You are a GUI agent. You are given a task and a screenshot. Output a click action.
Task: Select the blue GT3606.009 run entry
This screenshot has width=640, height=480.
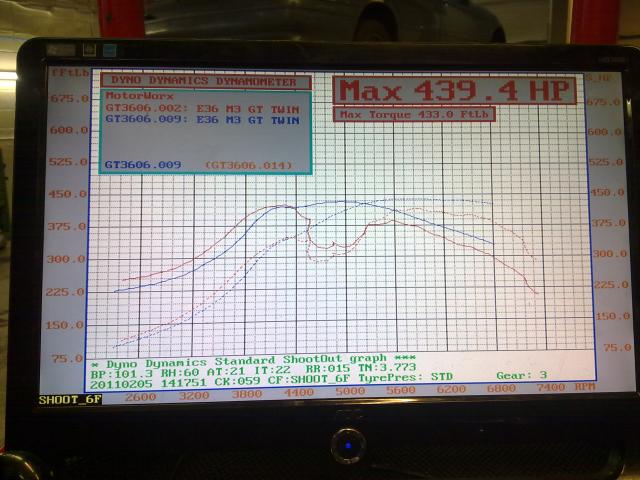pos(202,119)
